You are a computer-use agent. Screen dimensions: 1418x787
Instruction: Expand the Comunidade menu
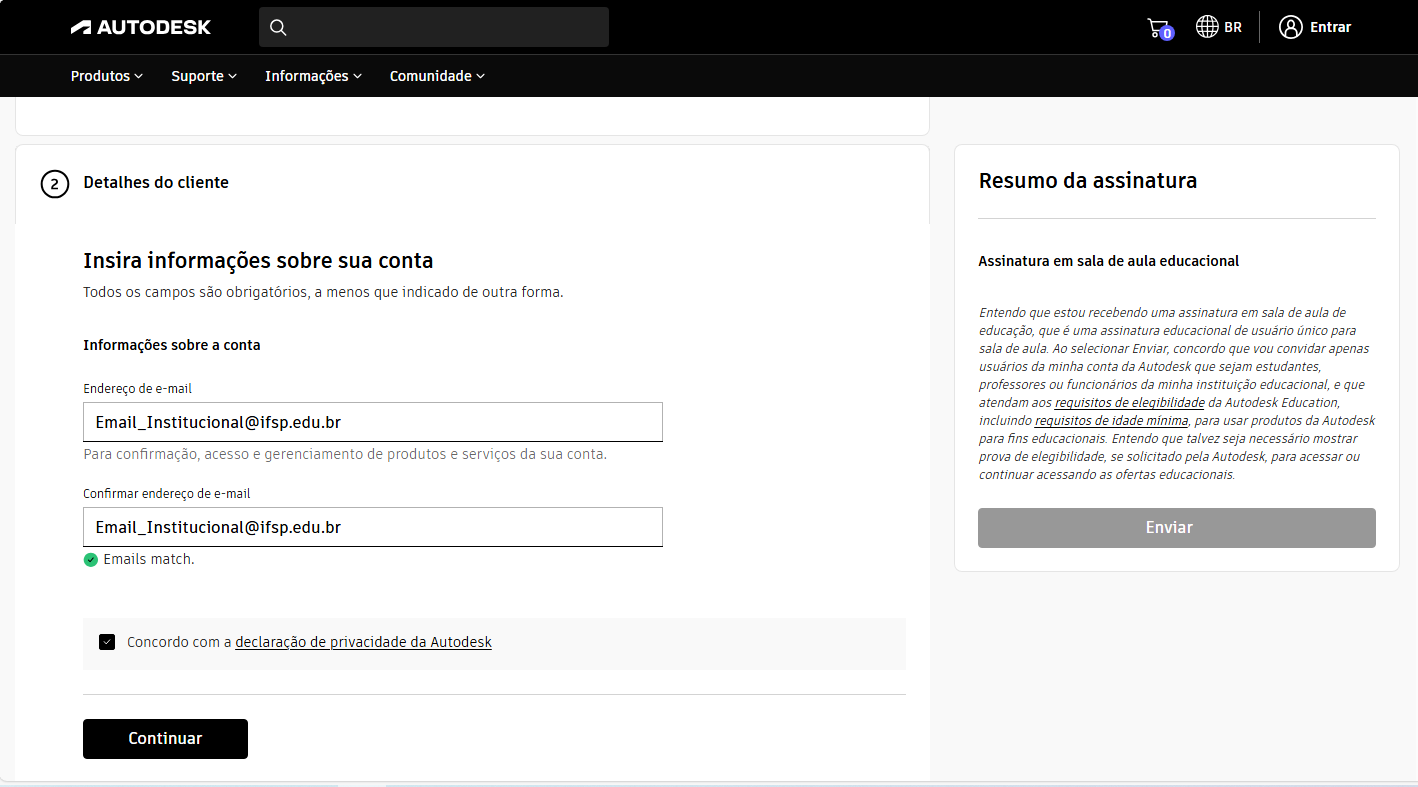437,76
